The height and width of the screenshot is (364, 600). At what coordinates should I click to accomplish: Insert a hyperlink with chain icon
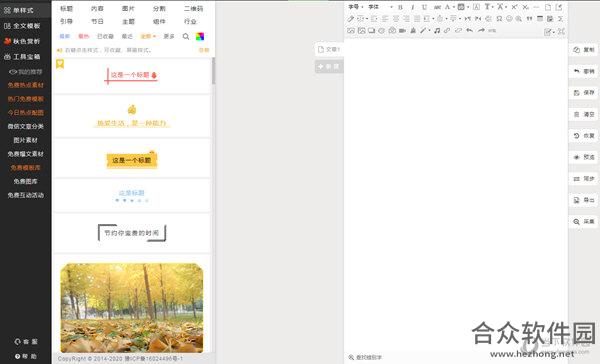(447, 30)
